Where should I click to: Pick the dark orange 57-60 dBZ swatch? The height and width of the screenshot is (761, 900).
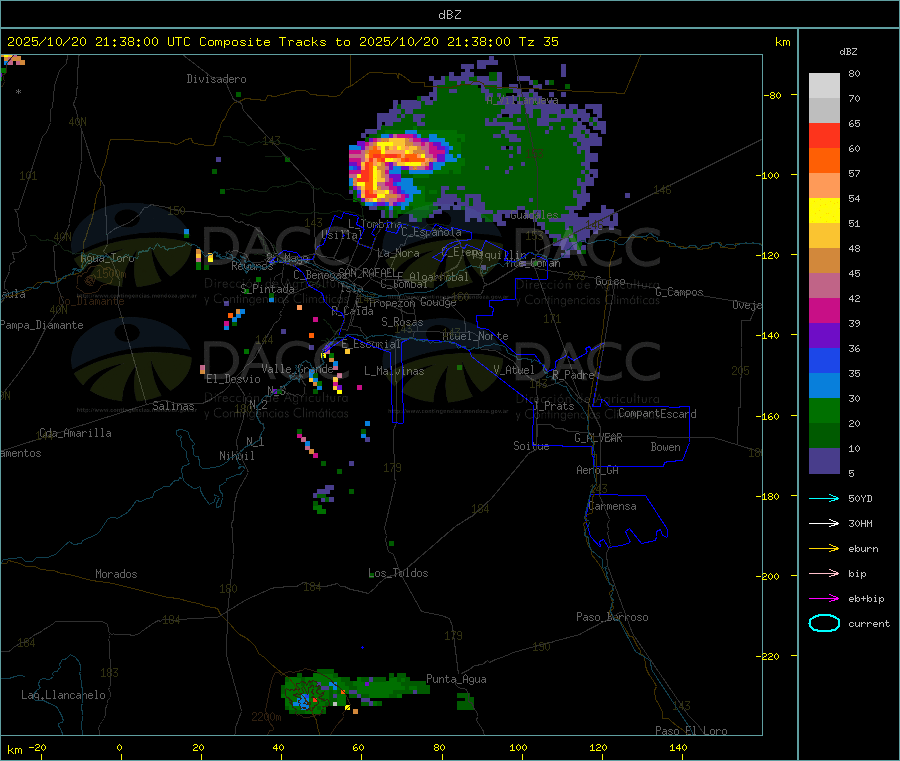pyautogui.click(x=824, y=161)
